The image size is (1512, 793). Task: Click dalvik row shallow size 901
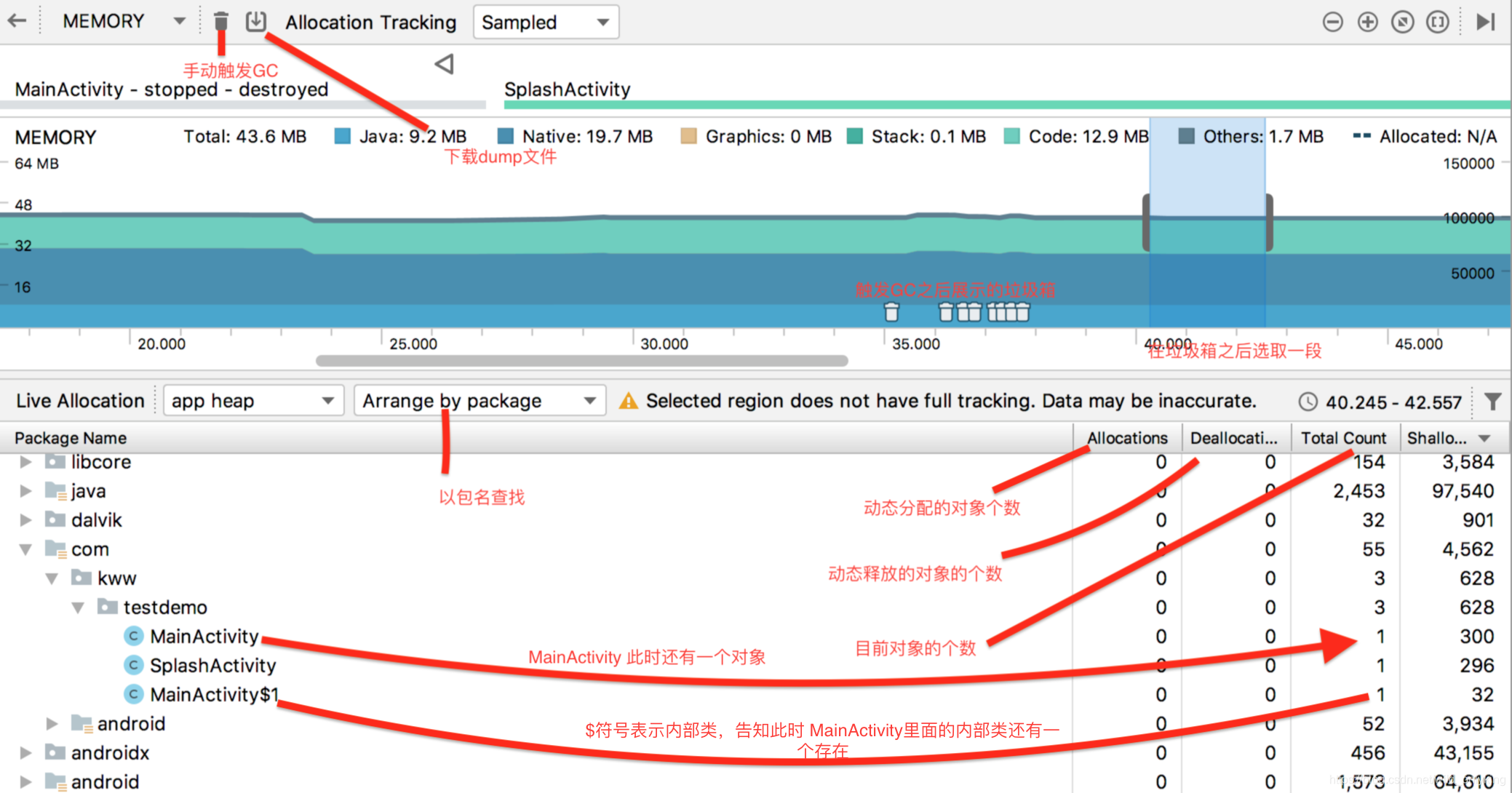pos(1478,520)
